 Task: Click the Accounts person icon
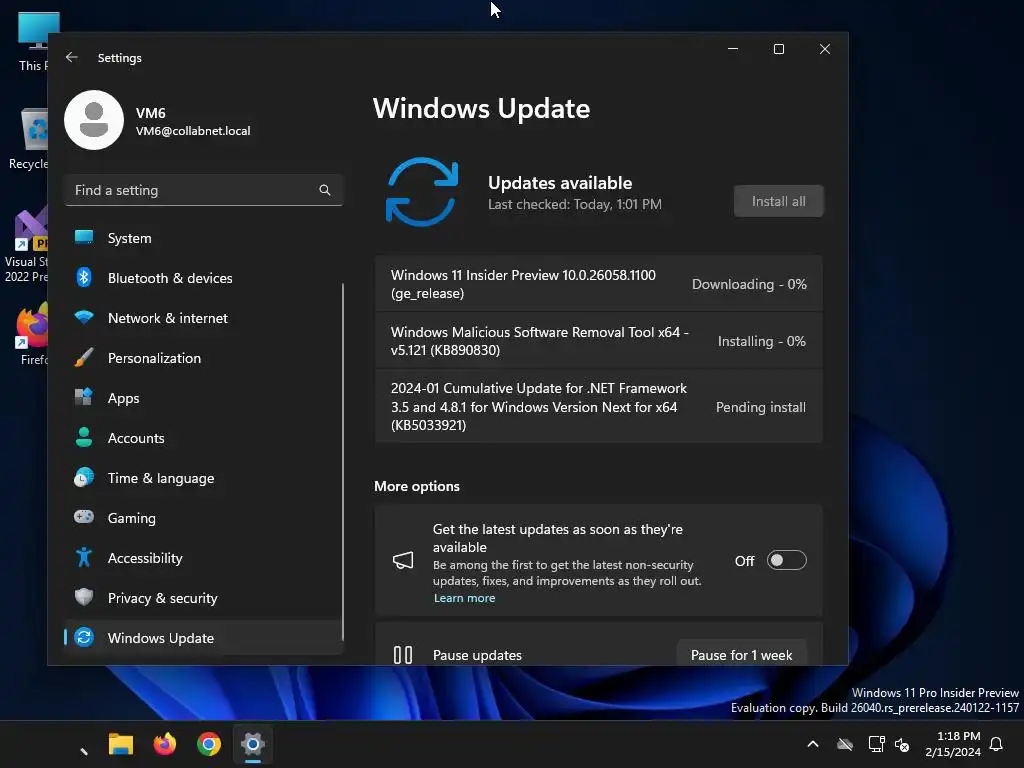click(84, 437)
